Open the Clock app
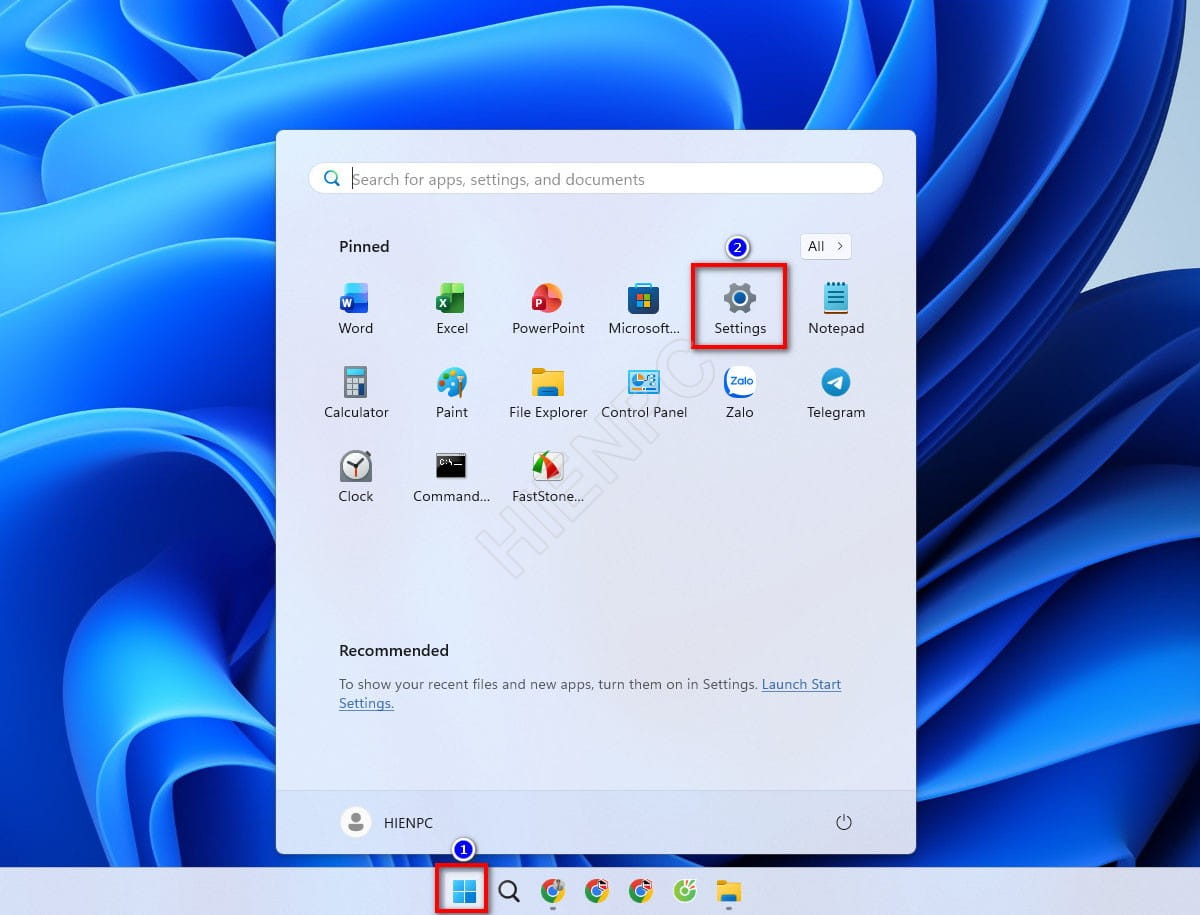The image size is (1200, 915). coord(356,477)
